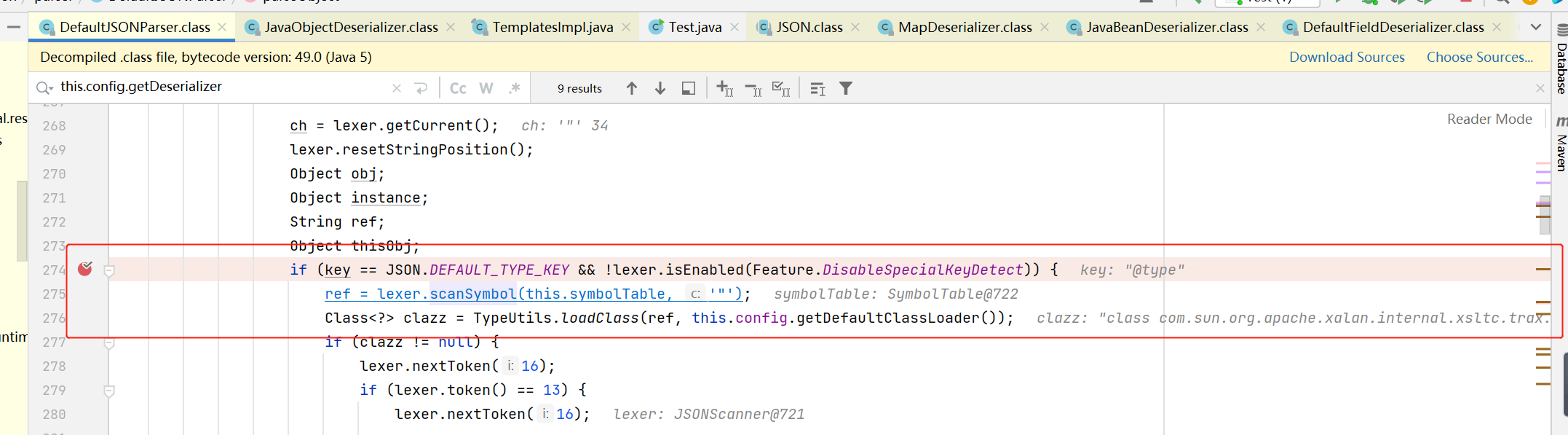This screenshot has width=1568, height=435.
Task: Open search filter options funnel
Action: 846,88
